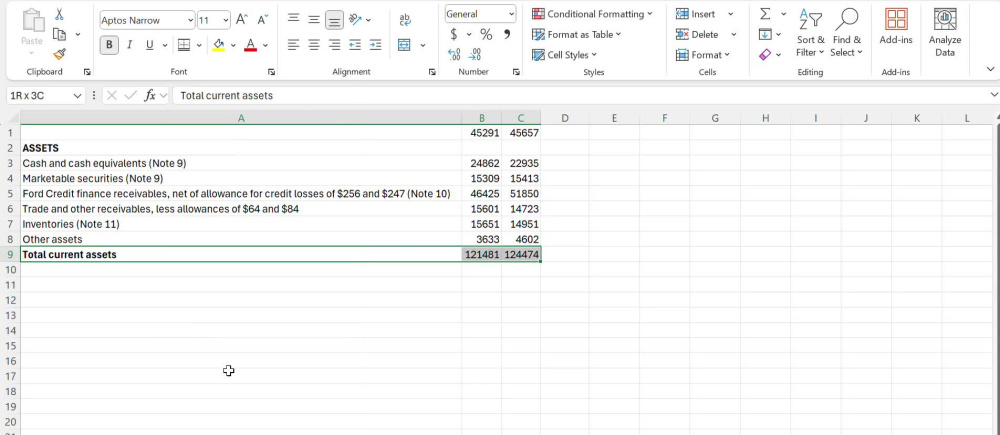
Task: Open the font size dropdown
Action: [x=225, y=20]
